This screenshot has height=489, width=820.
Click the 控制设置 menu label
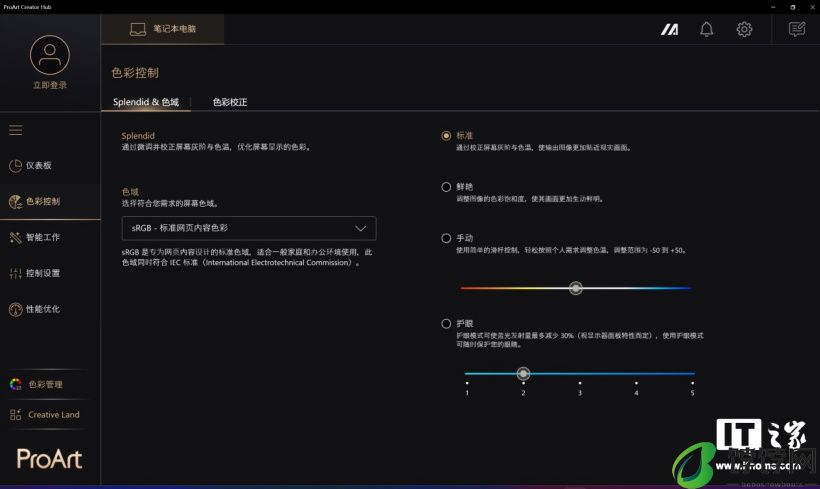[x=43, y=273]
